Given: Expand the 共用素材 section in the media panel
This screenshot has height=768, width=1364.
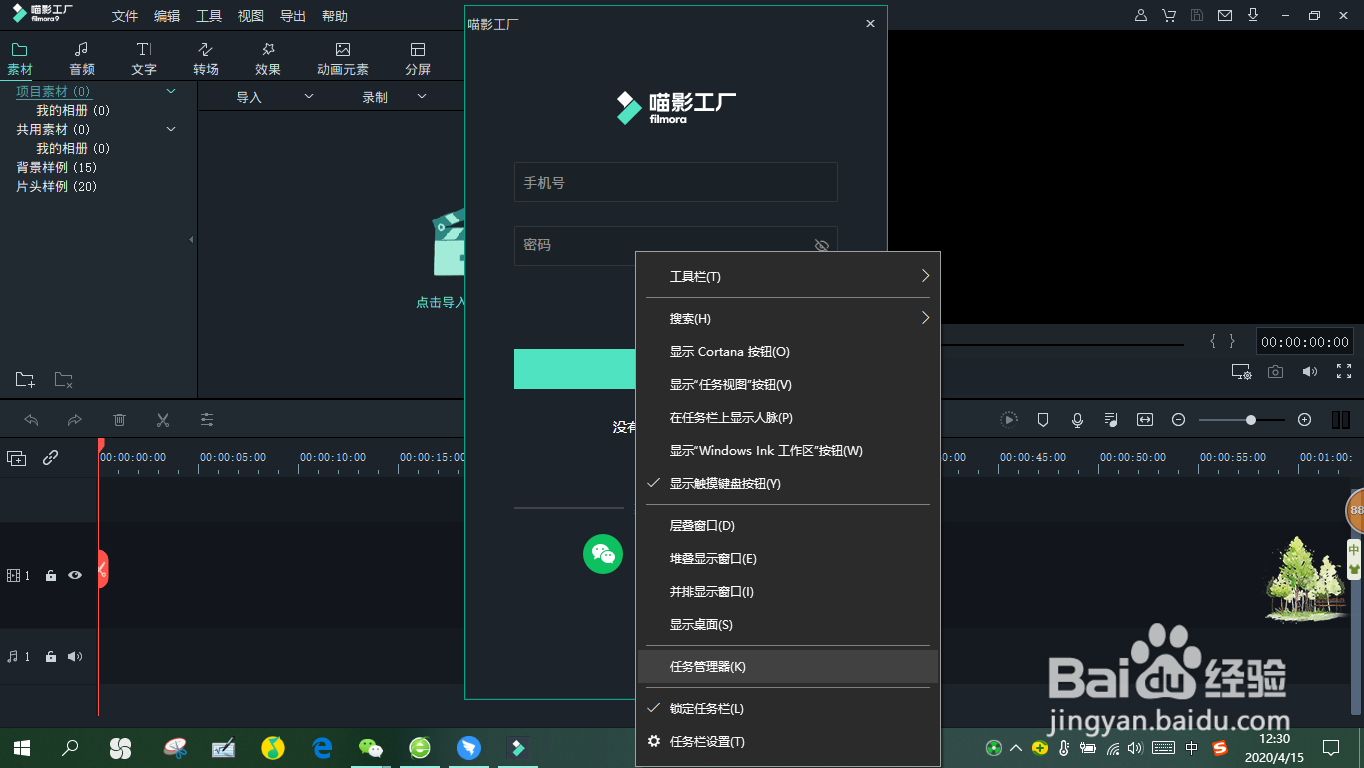Looking at the screenshot, I should coord(170,129).
